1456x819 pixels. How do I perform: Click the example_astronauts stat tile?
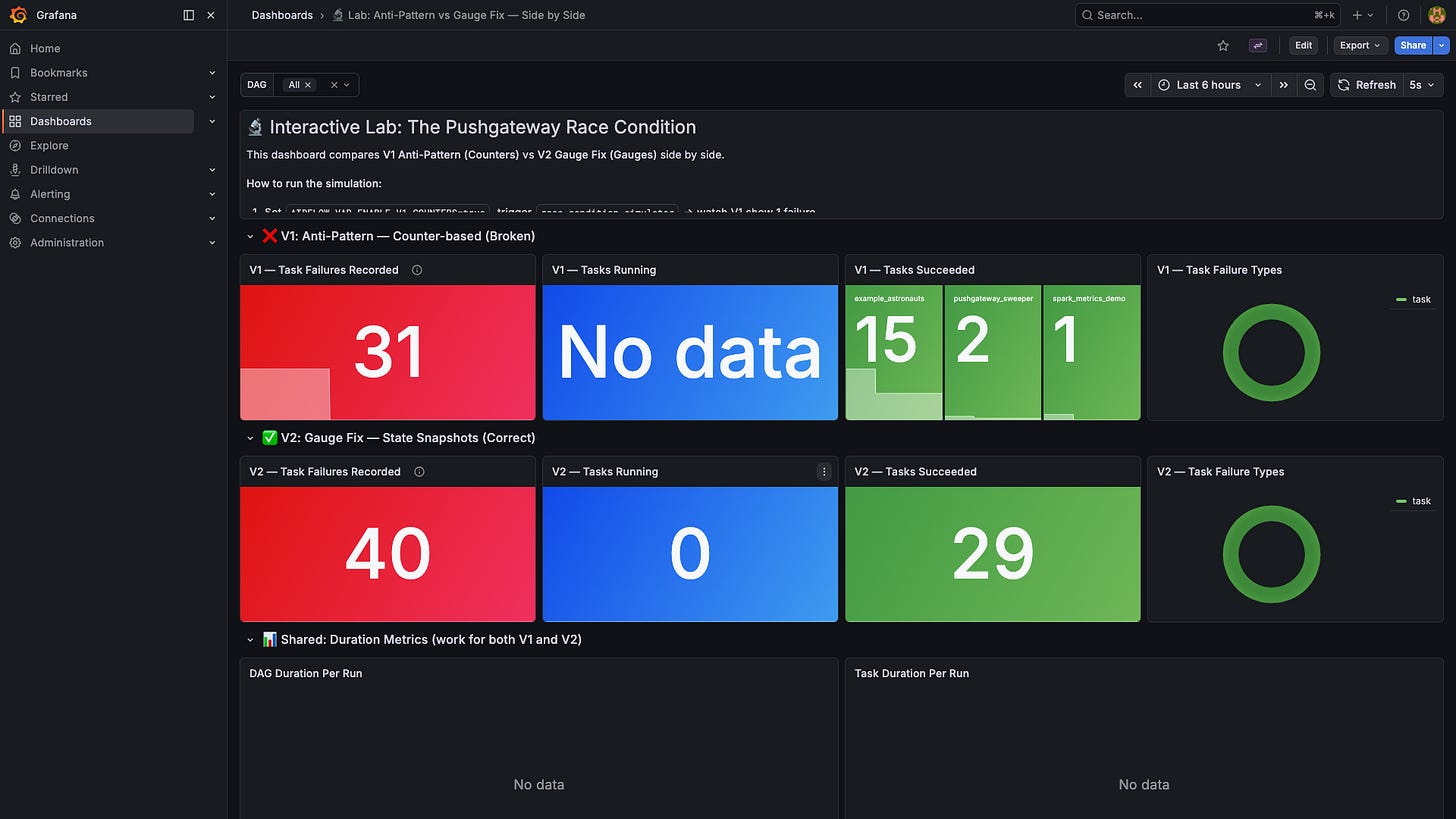(x=894, y=352)
